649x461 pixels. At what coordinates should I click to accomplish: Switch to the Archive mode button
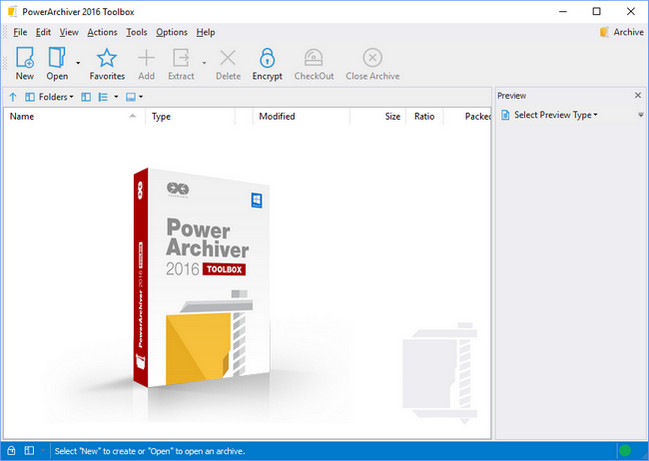622,32
